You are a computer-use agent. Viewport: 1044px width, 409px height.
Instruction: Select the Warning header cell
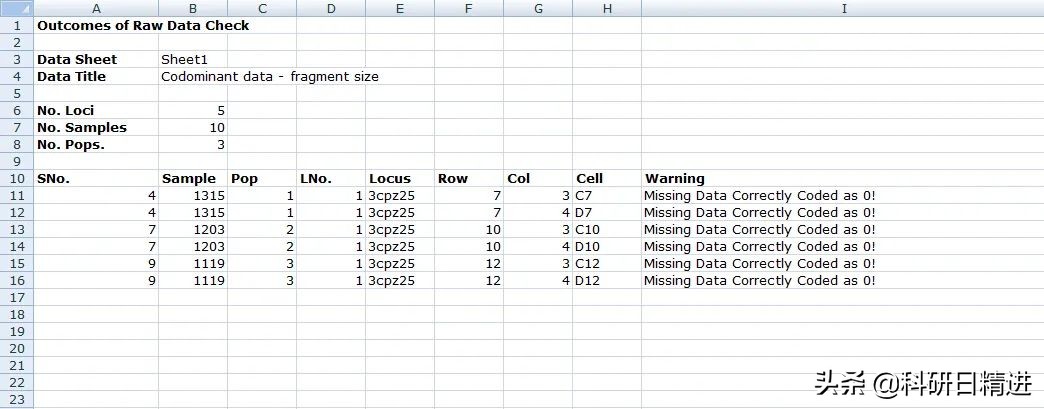click(x=842, y=179)
